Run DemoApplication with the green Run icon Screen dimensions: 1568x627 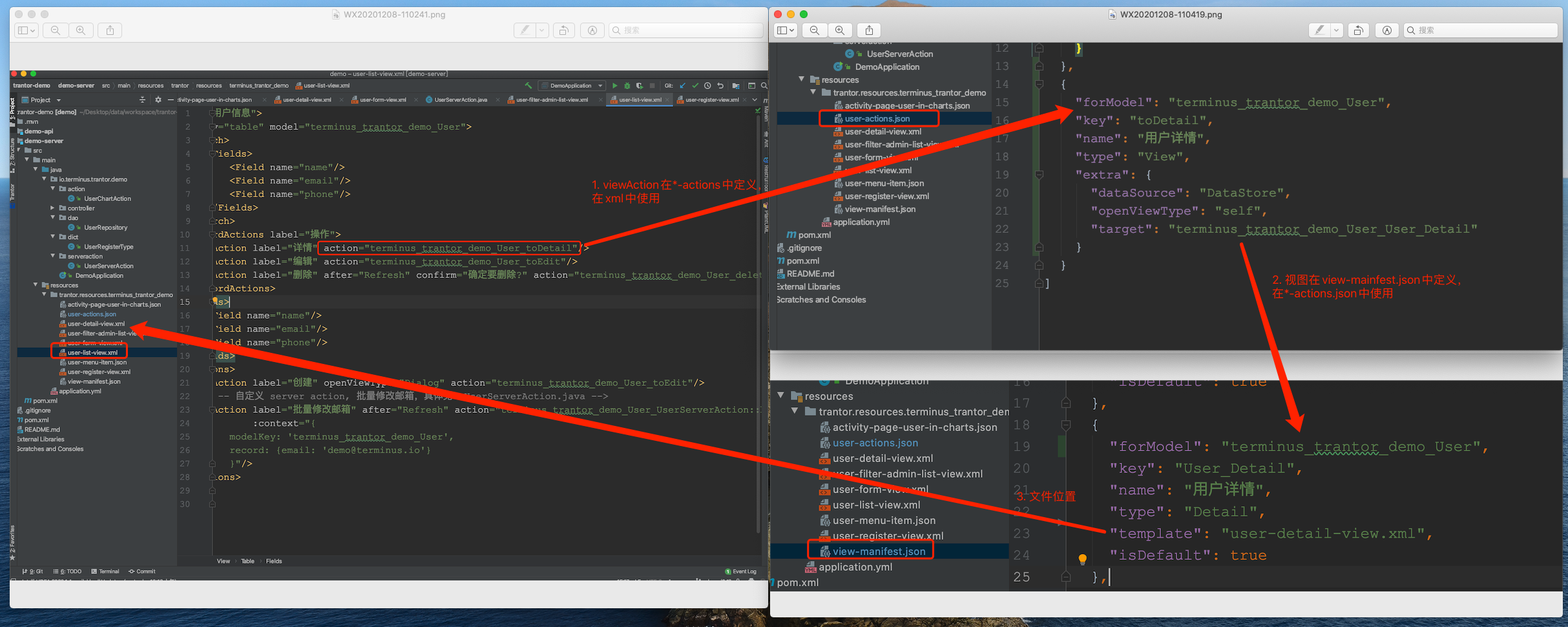click(x=614, y=85)
